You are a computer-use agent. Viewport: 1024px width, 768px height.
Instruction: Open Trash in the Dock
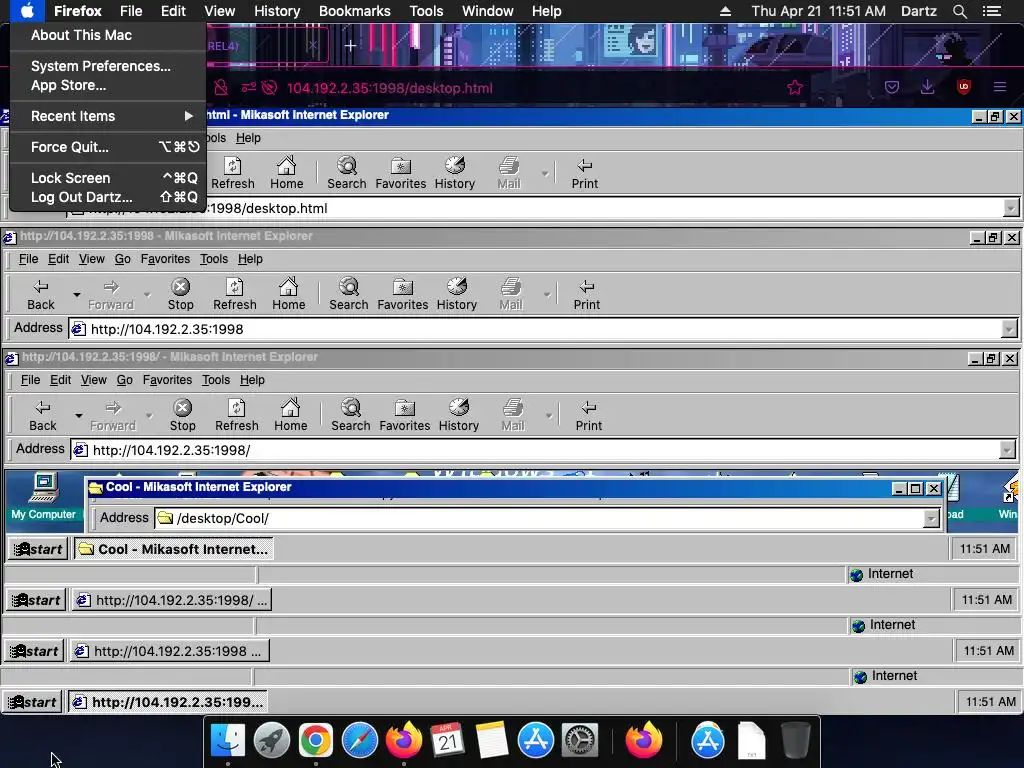[x=795, y=741]
